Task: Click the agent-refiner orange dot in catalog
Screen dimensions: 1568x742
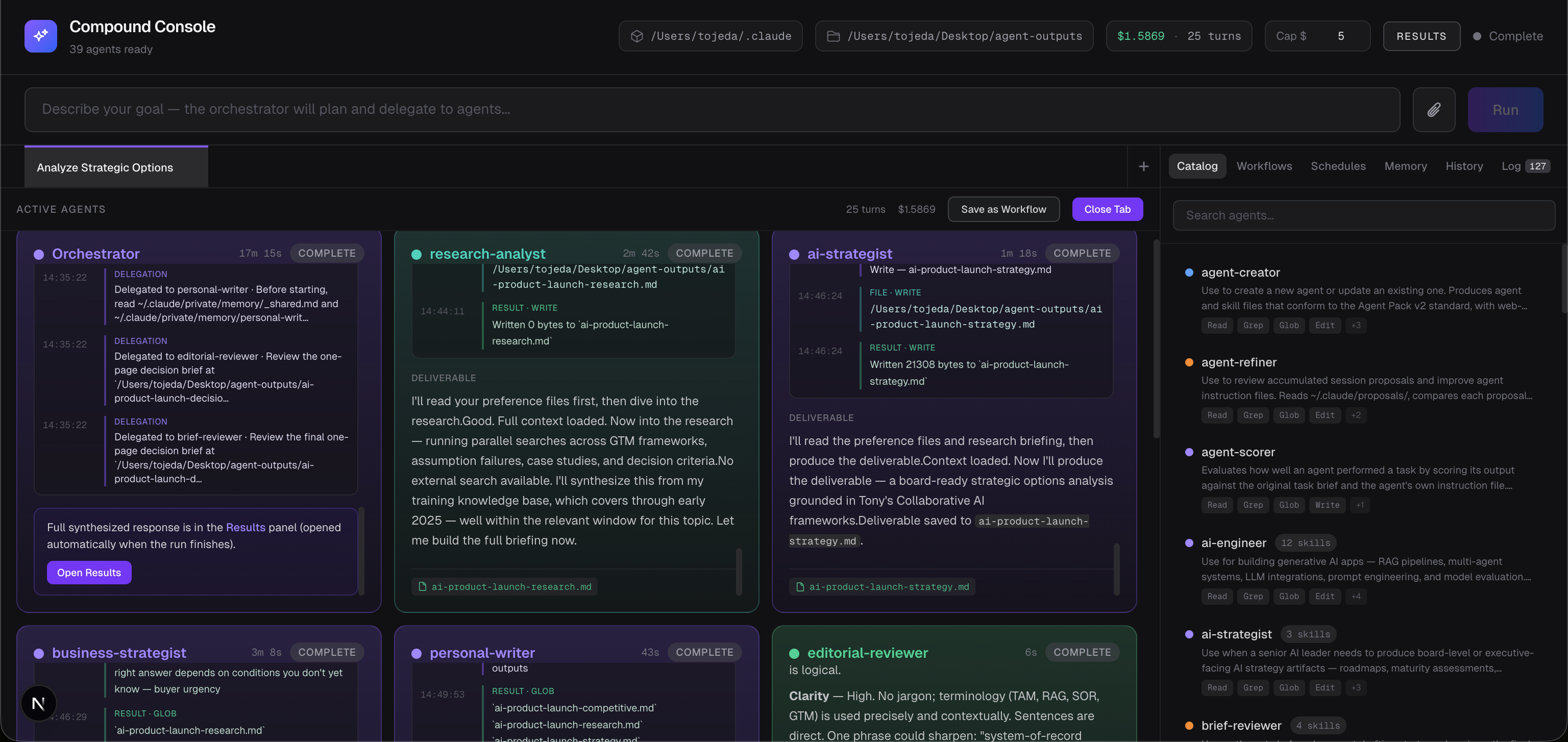Action: [x=1189, y=362]
